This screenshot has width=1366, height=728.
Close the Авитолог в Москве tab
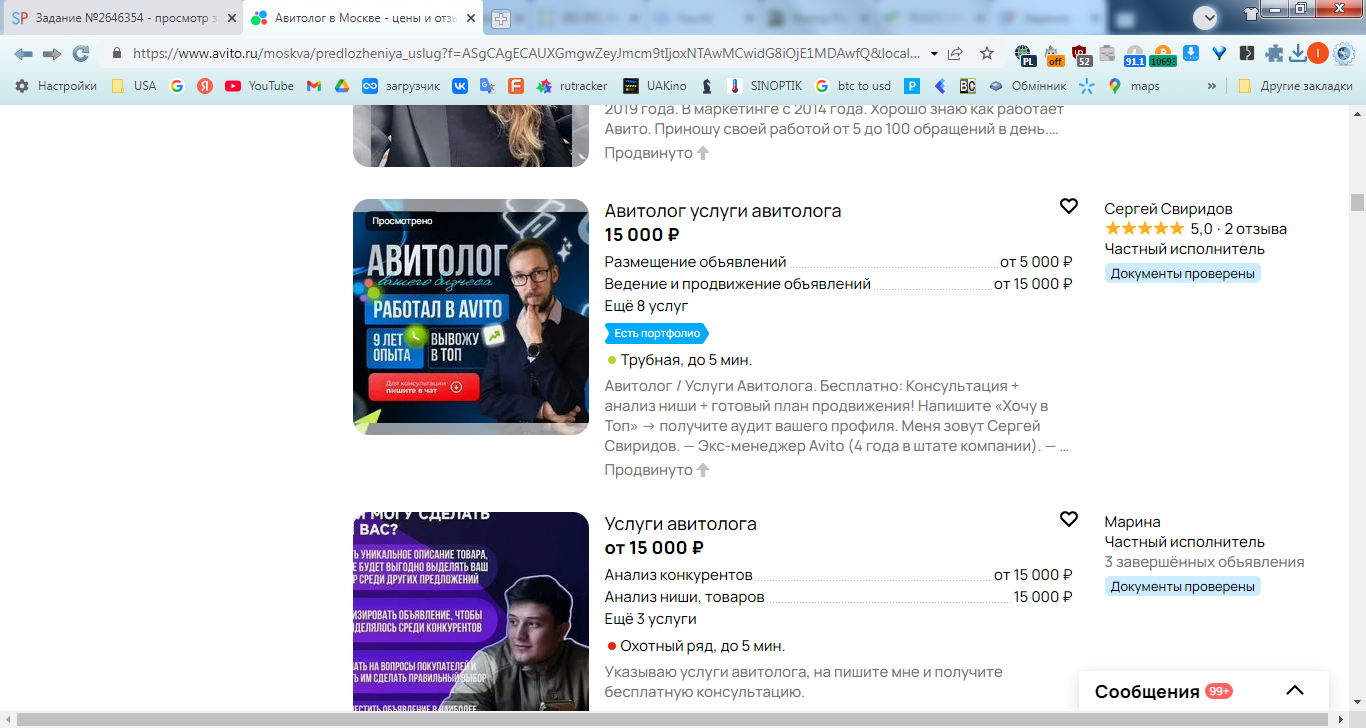473,18
